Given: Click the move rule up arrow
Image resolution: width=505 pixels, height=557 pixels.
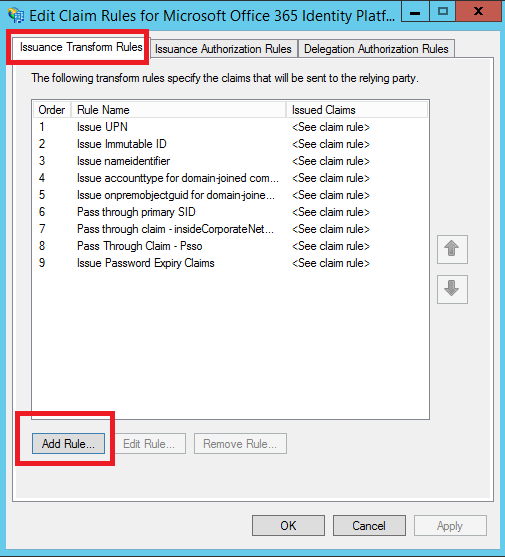Looking at the screenshot, I should pyautogui.click(x=452, y=249).
